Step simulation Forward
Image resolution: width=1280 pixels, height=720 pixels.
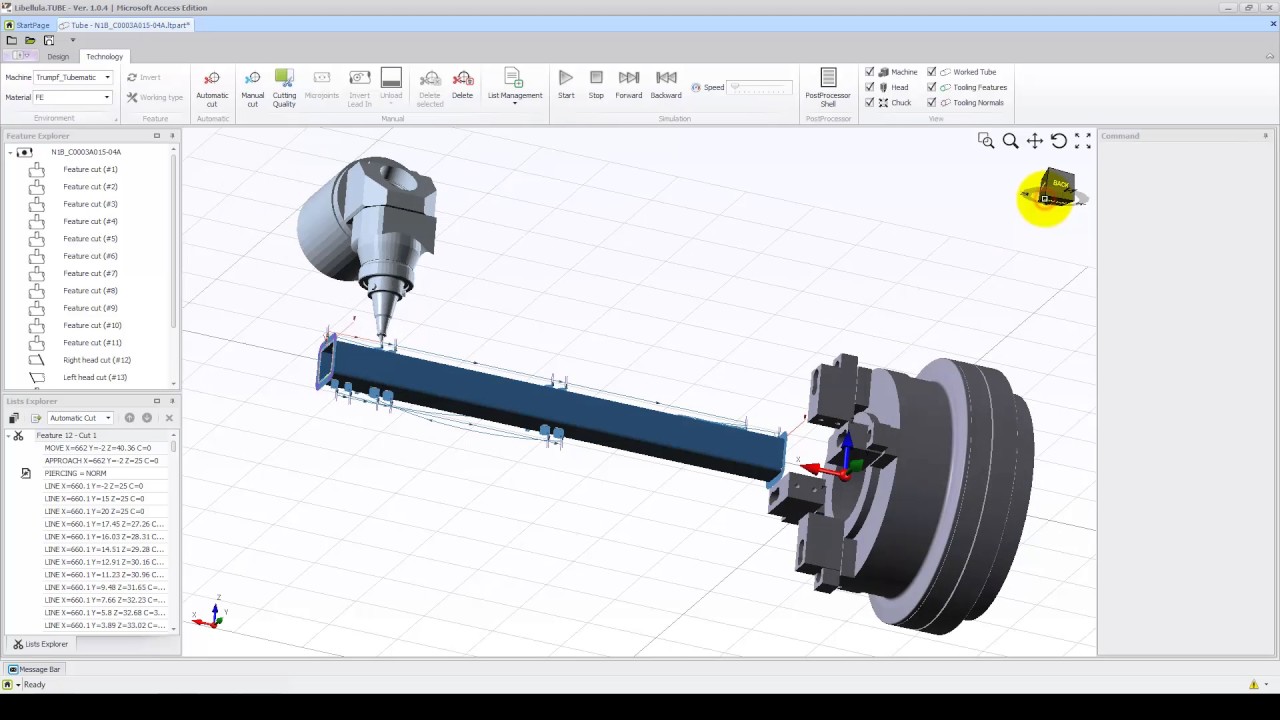629,85
